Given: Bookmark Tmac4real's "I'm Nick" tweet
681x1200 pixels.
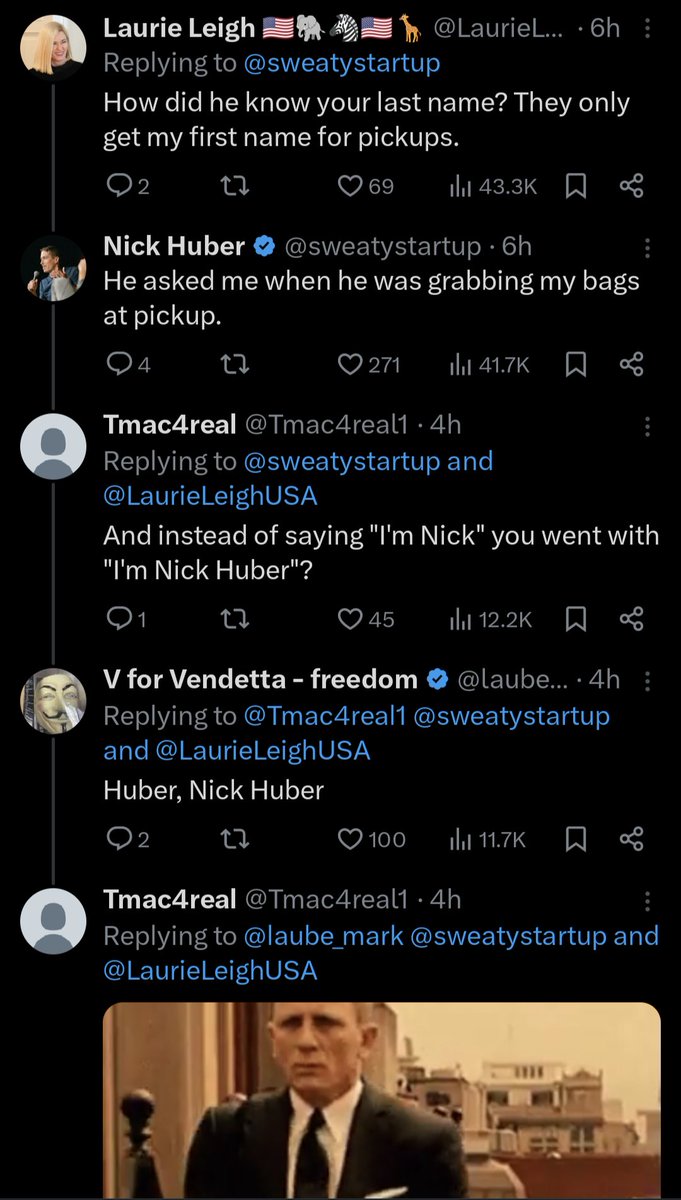Looking at the screenshot, I should click(x=576, y=619).
